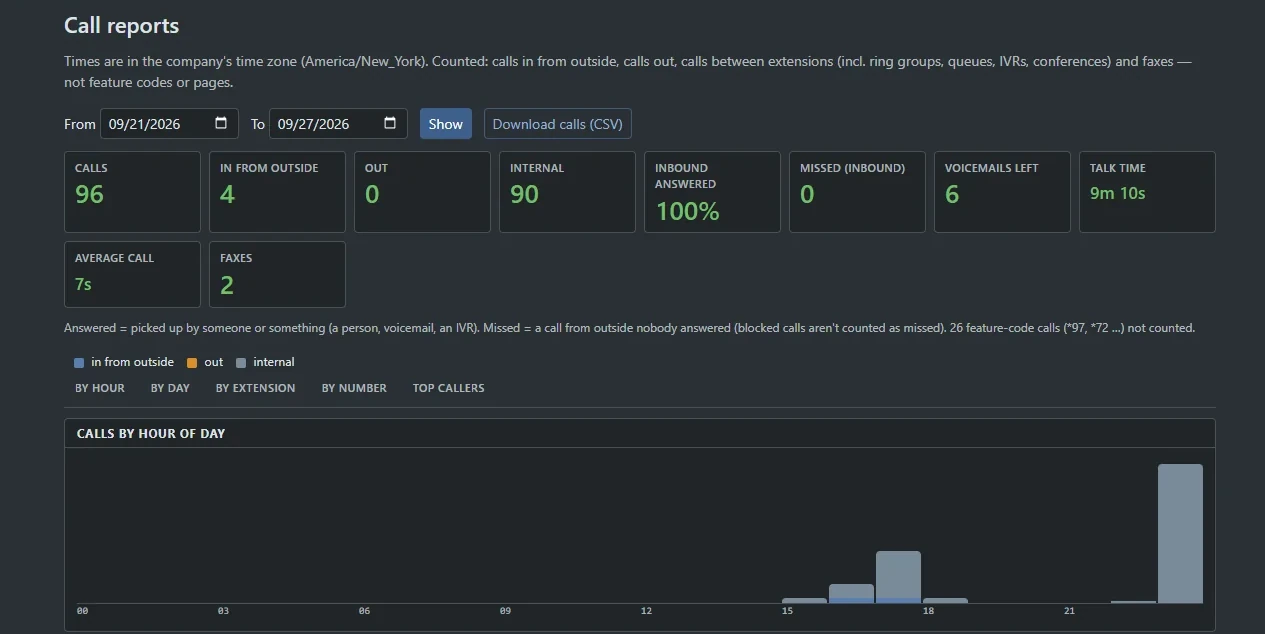This screenshot has height=634, width=1265.
Task: Click the chart bar at hour 16
Action: coord(851,593)
